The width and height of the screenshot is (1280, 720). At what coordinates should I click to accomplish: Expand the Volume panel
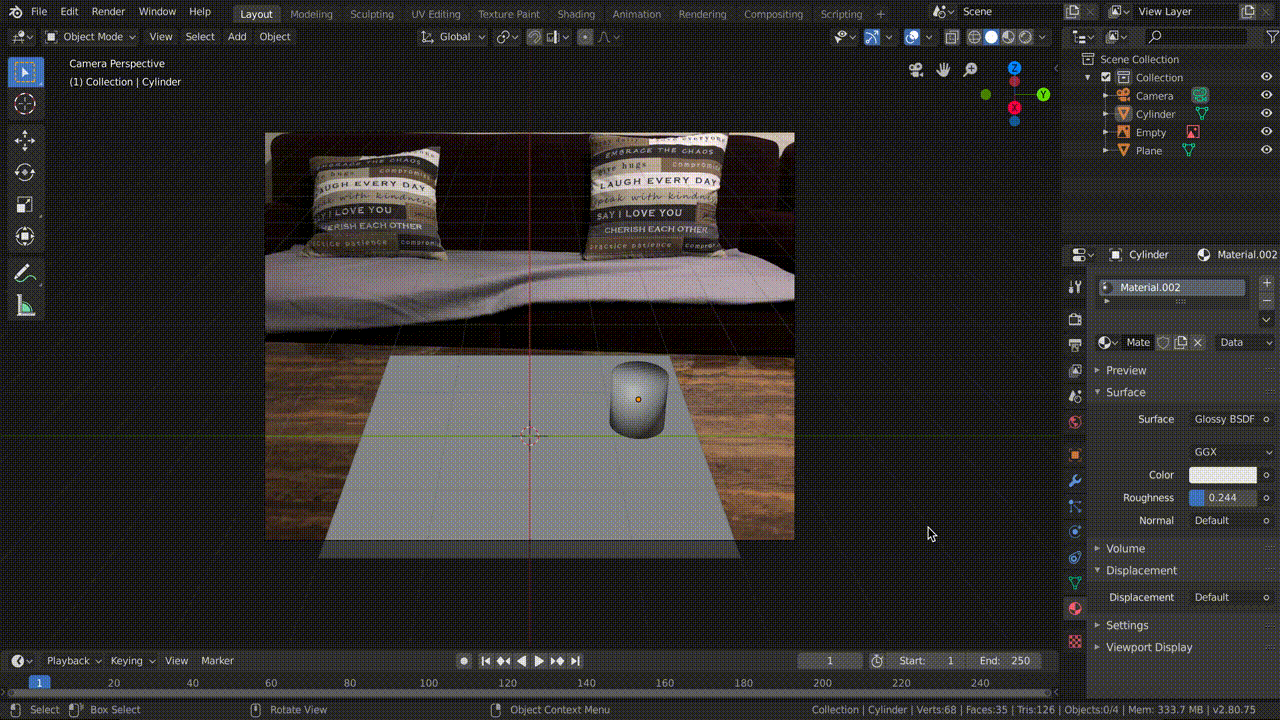click(x=1125, y=548)
